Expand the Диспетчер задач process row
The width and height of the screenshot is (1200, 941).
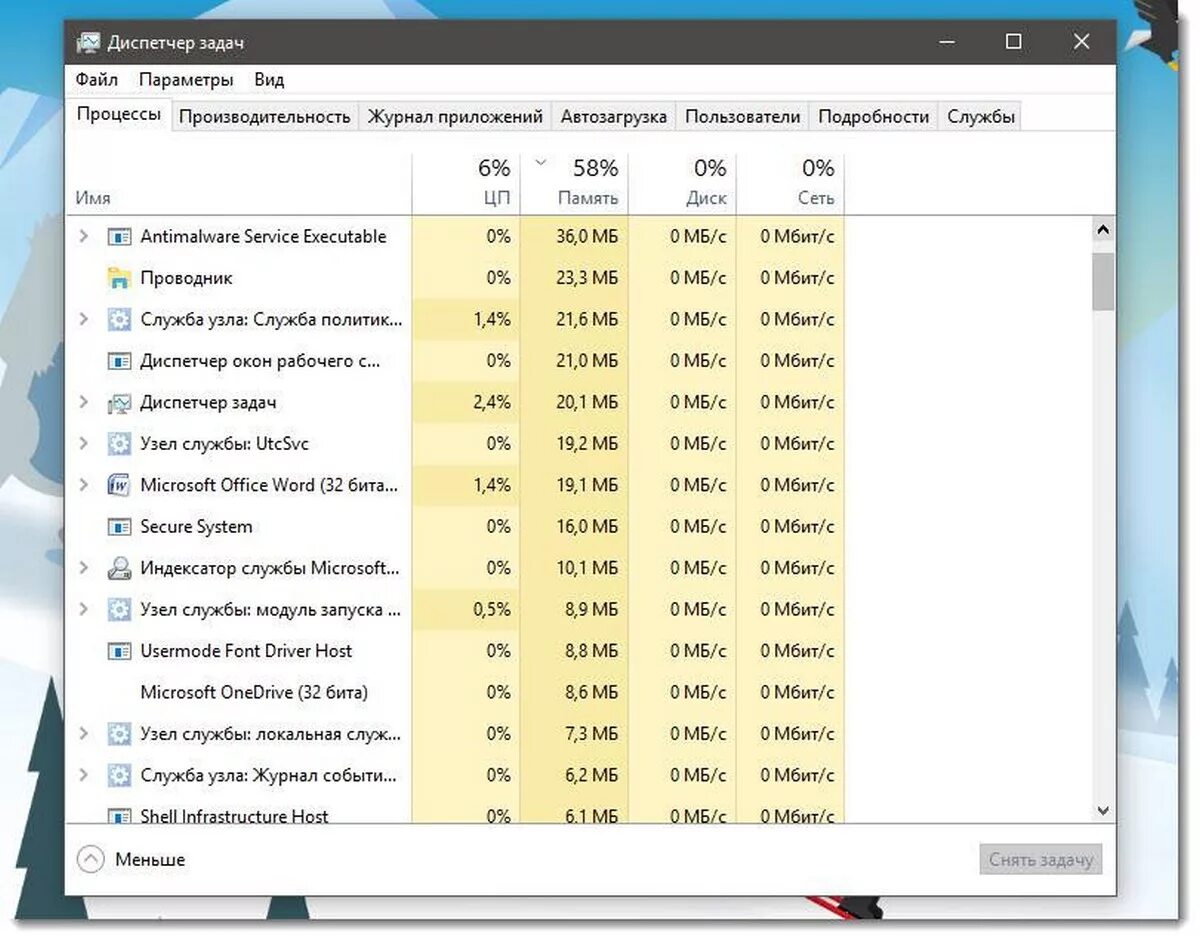[x=84, y=403]
